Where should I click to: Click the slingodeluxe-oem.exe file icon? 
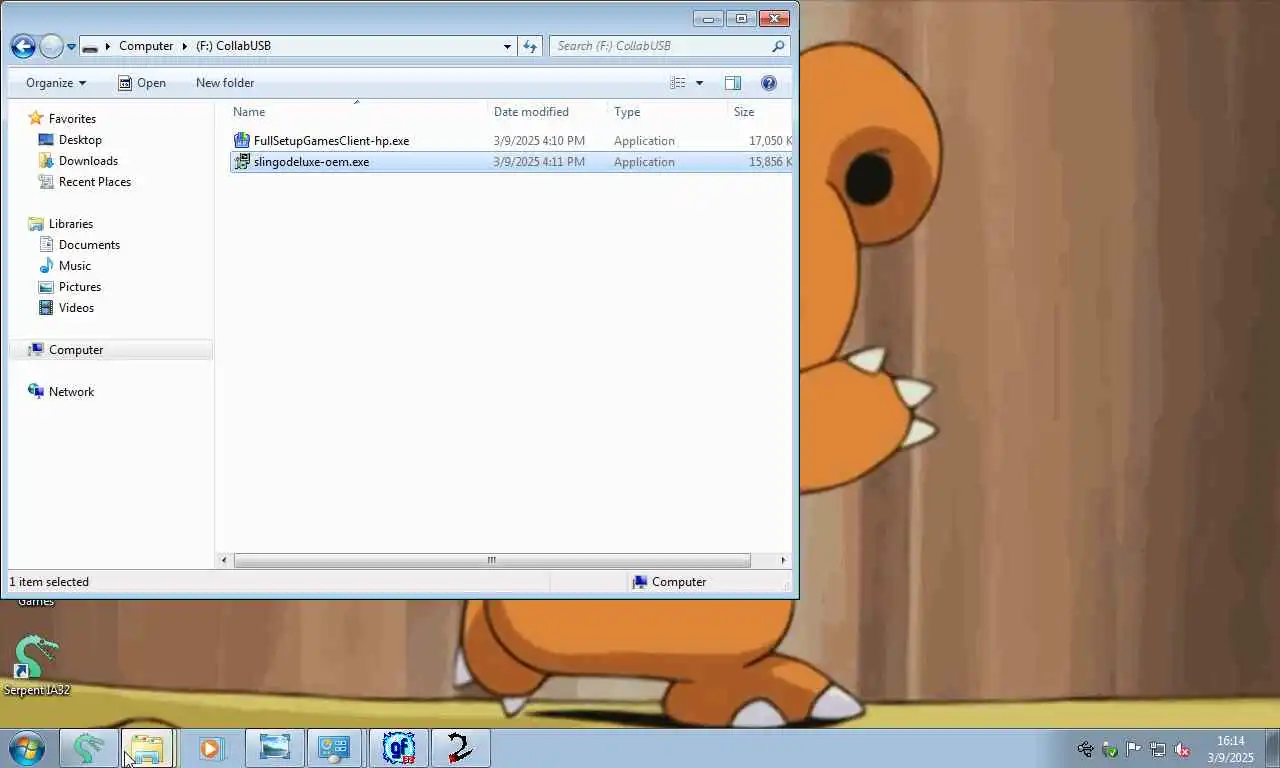241,162
